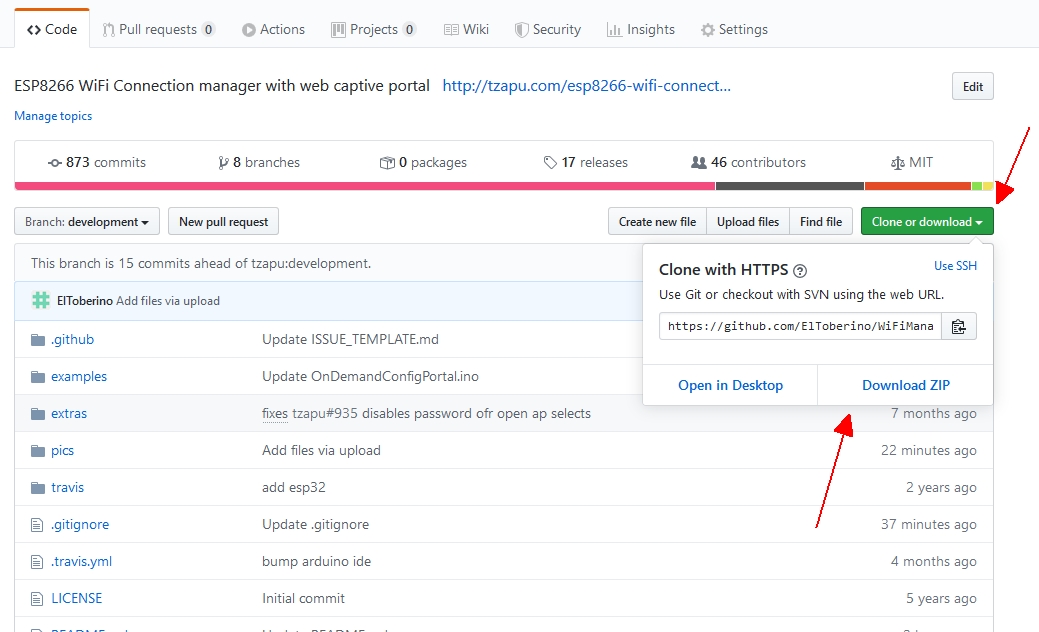
Task: Expand the Branch: development dropdown
Action: pos(87,221)
